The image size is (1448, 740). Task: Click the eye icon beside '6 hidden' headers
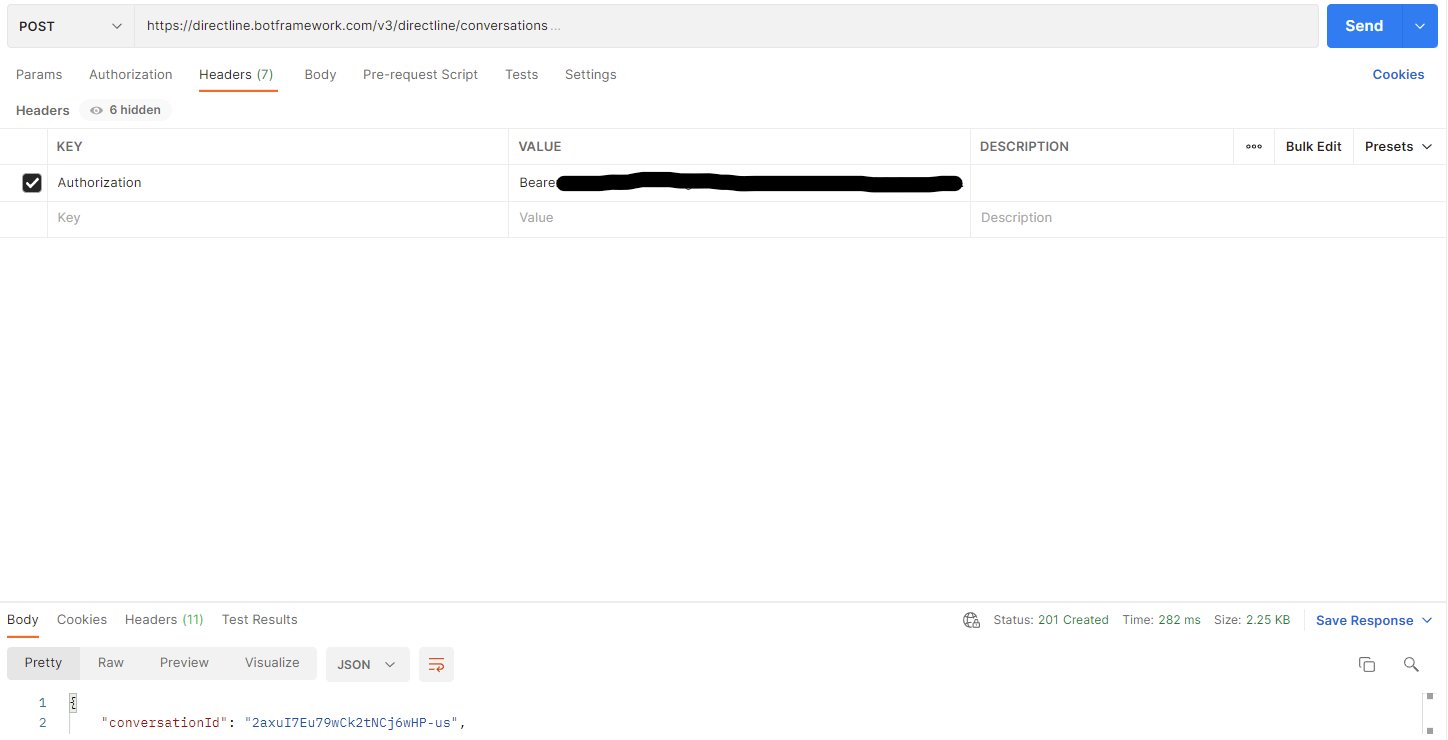click(95, 110)
